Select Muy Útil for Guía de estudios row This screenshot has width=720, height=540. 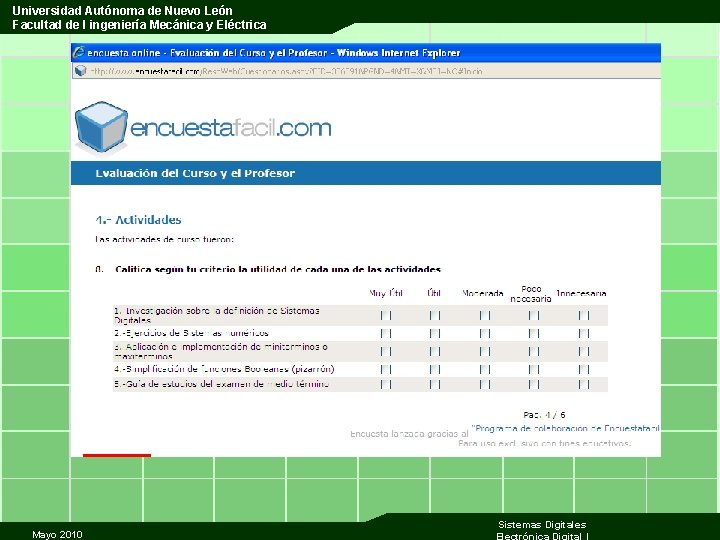(386, 384)
